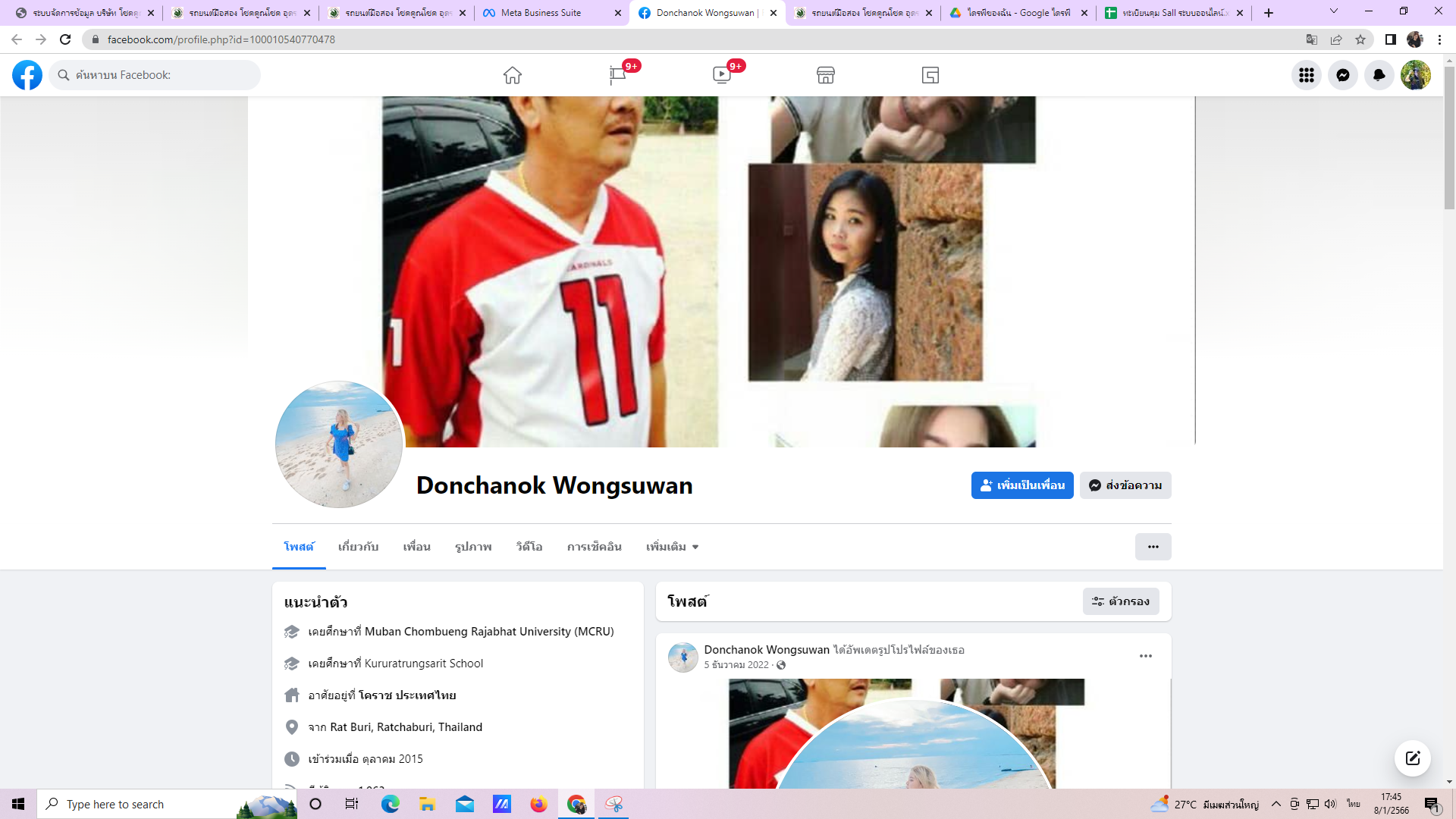The width and height of the screenshot is (1456, 819).
Task: Open profile three-dot options menu
Action: click(x=1153, y=547)
